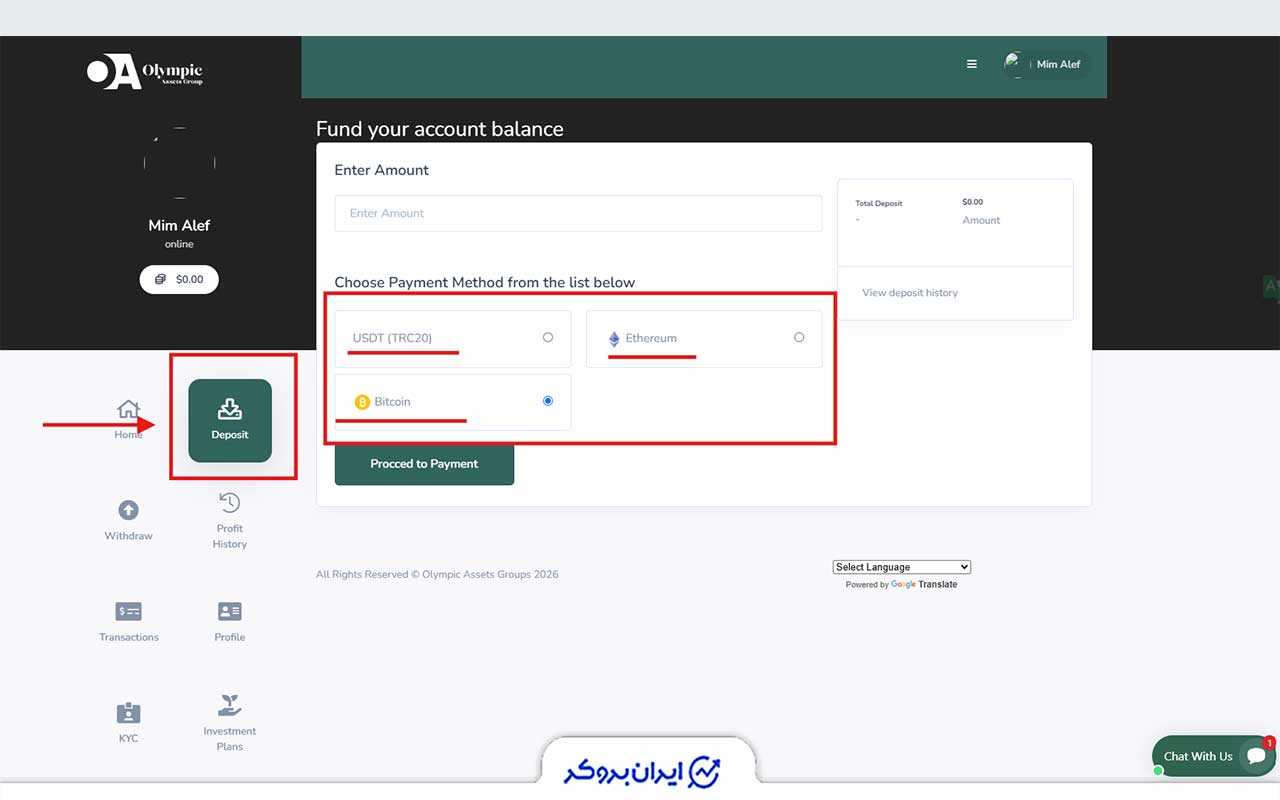Click the USDT (TRC20) label

pos(392,338)
